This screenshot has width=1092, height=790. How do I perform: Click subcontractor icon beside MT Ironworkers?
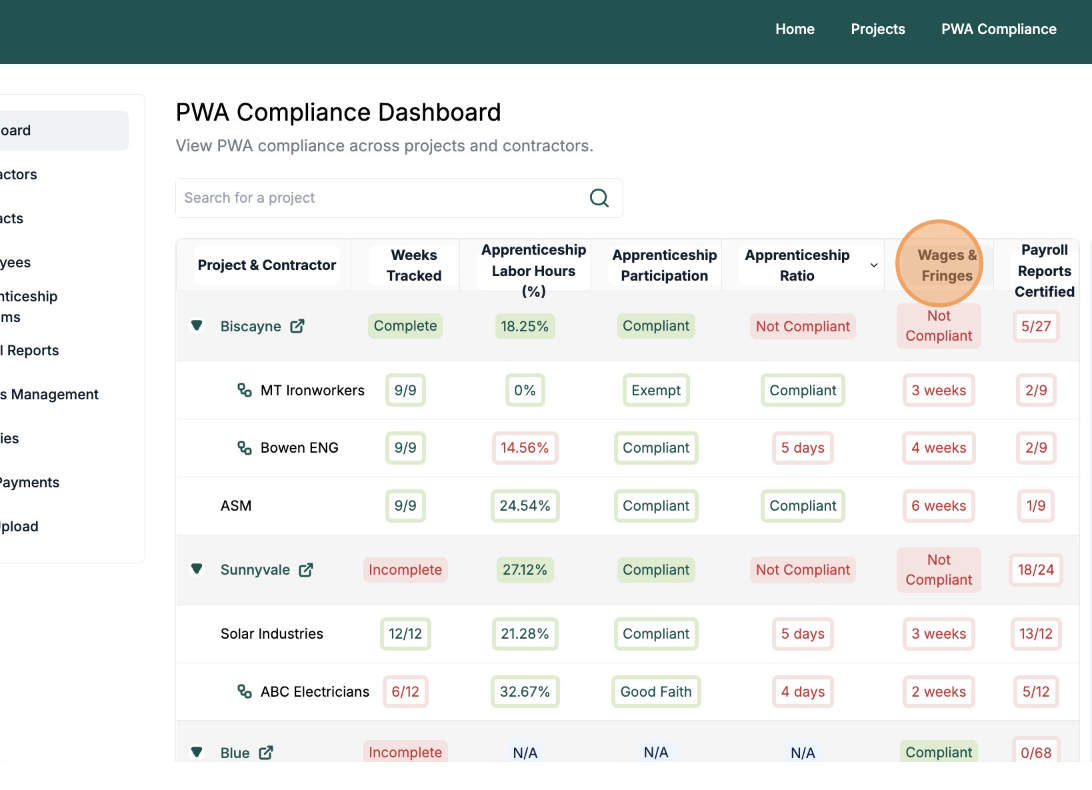tap(244, 391)
